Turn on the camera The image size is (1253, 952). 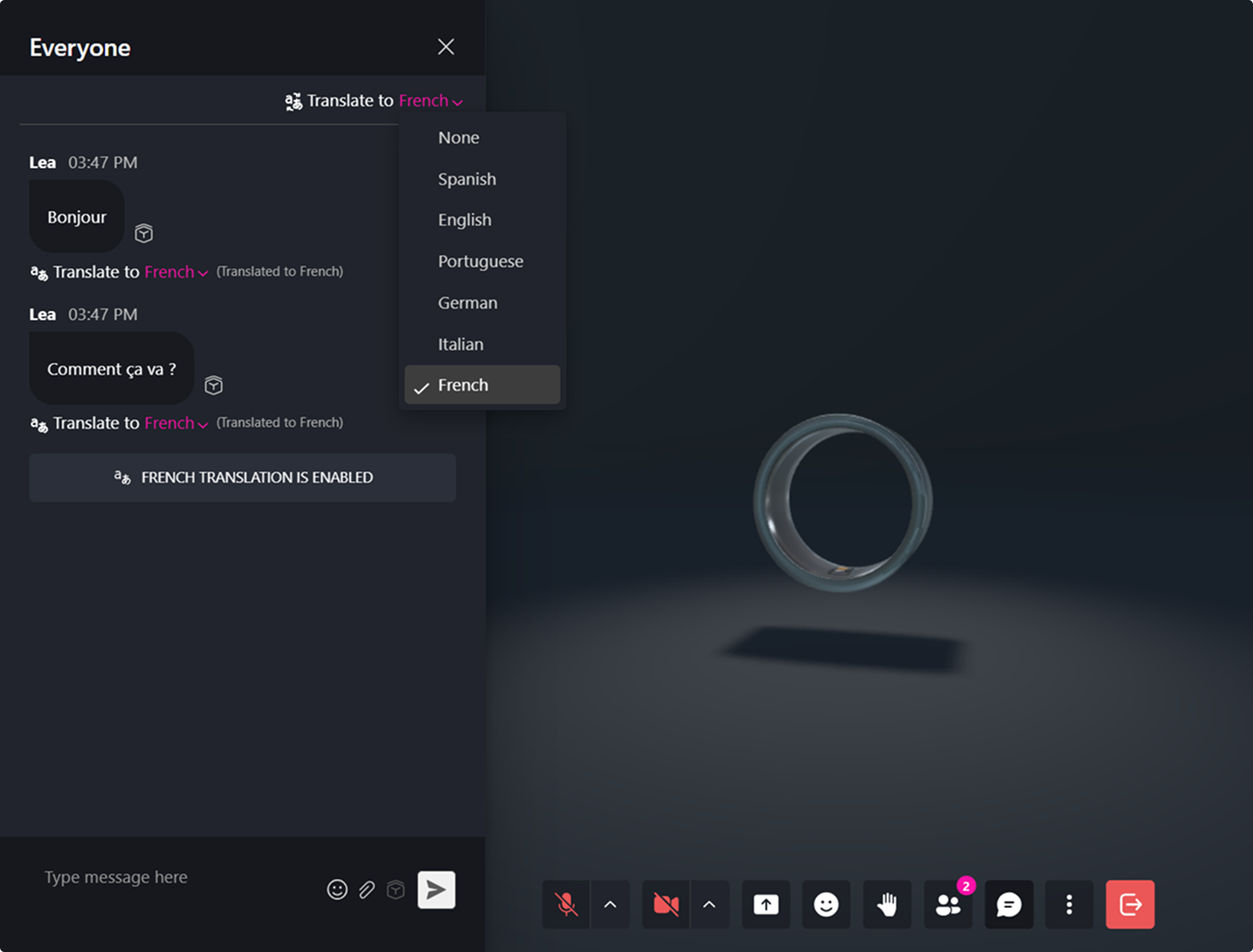[666, 904]
